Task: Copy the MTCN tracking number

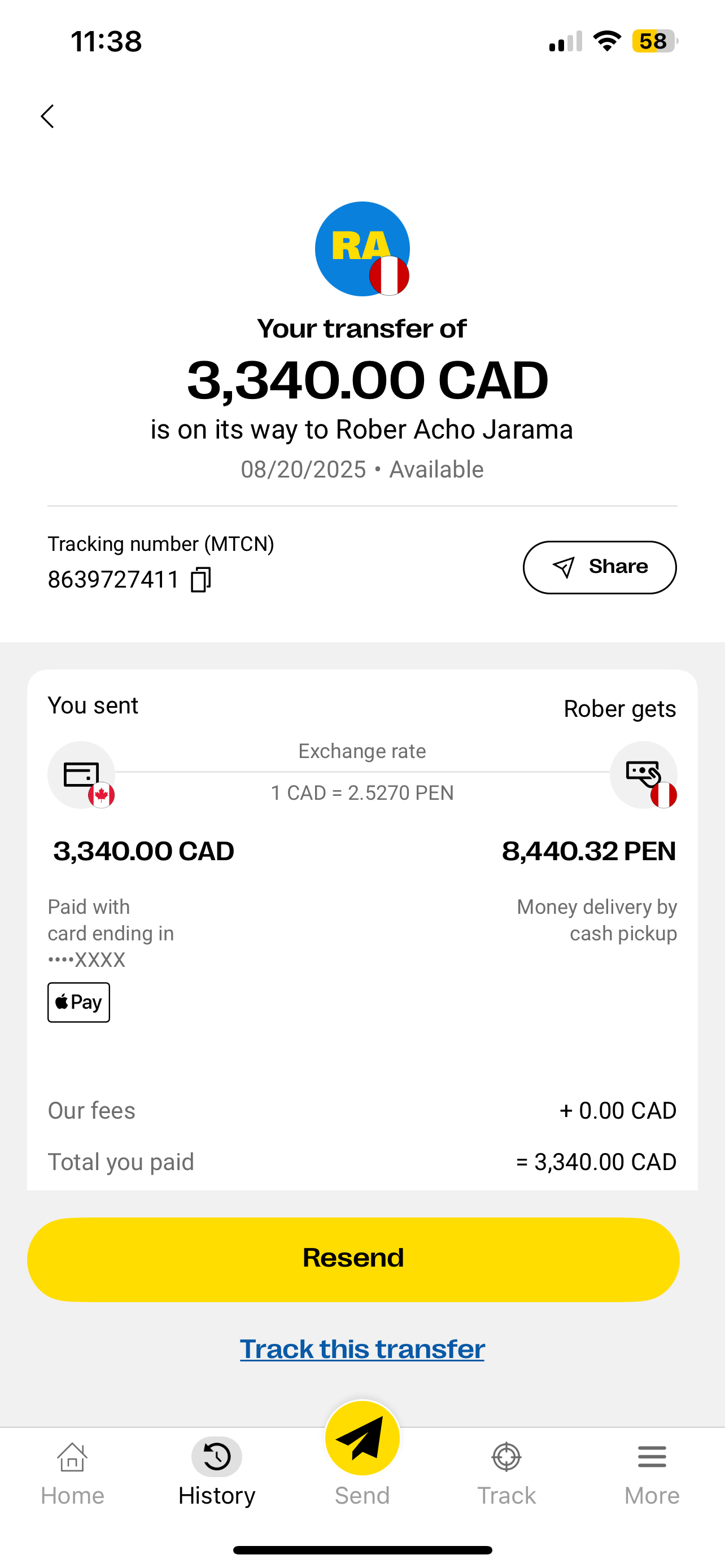Action: click(200, 580)
